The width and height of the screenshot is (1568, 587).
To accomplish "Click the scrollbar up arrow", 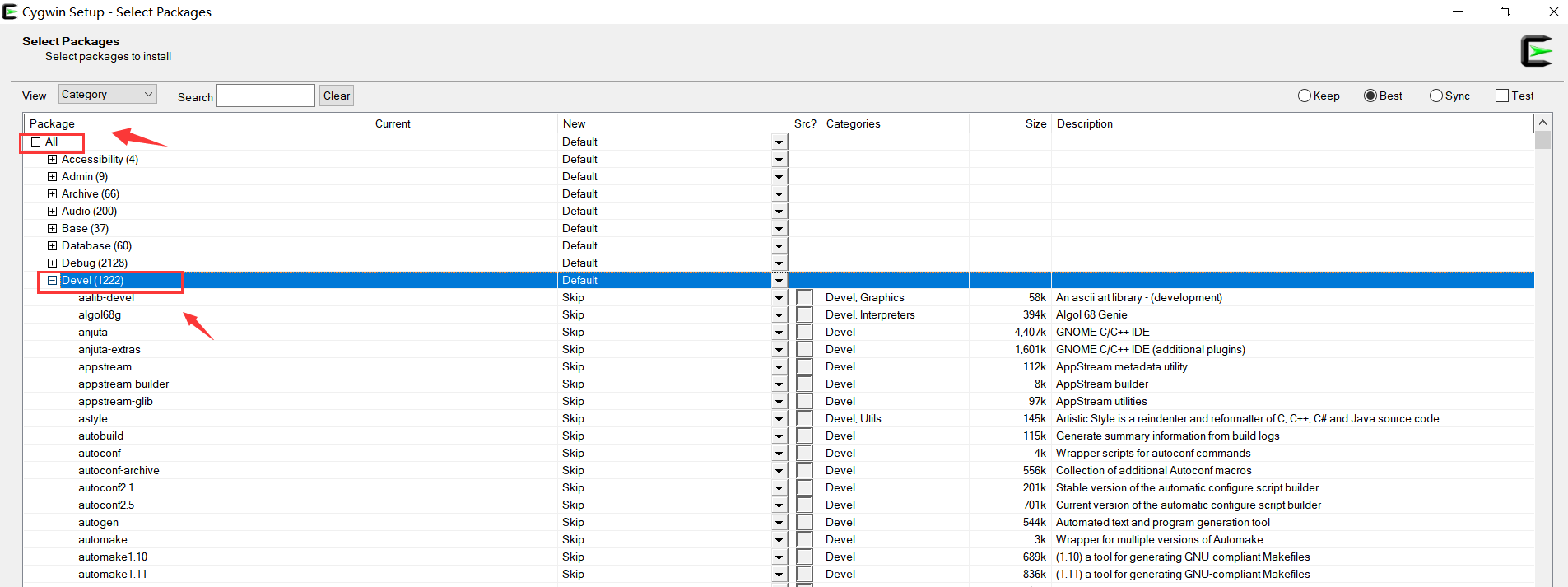I will [x=1543, y=122].
